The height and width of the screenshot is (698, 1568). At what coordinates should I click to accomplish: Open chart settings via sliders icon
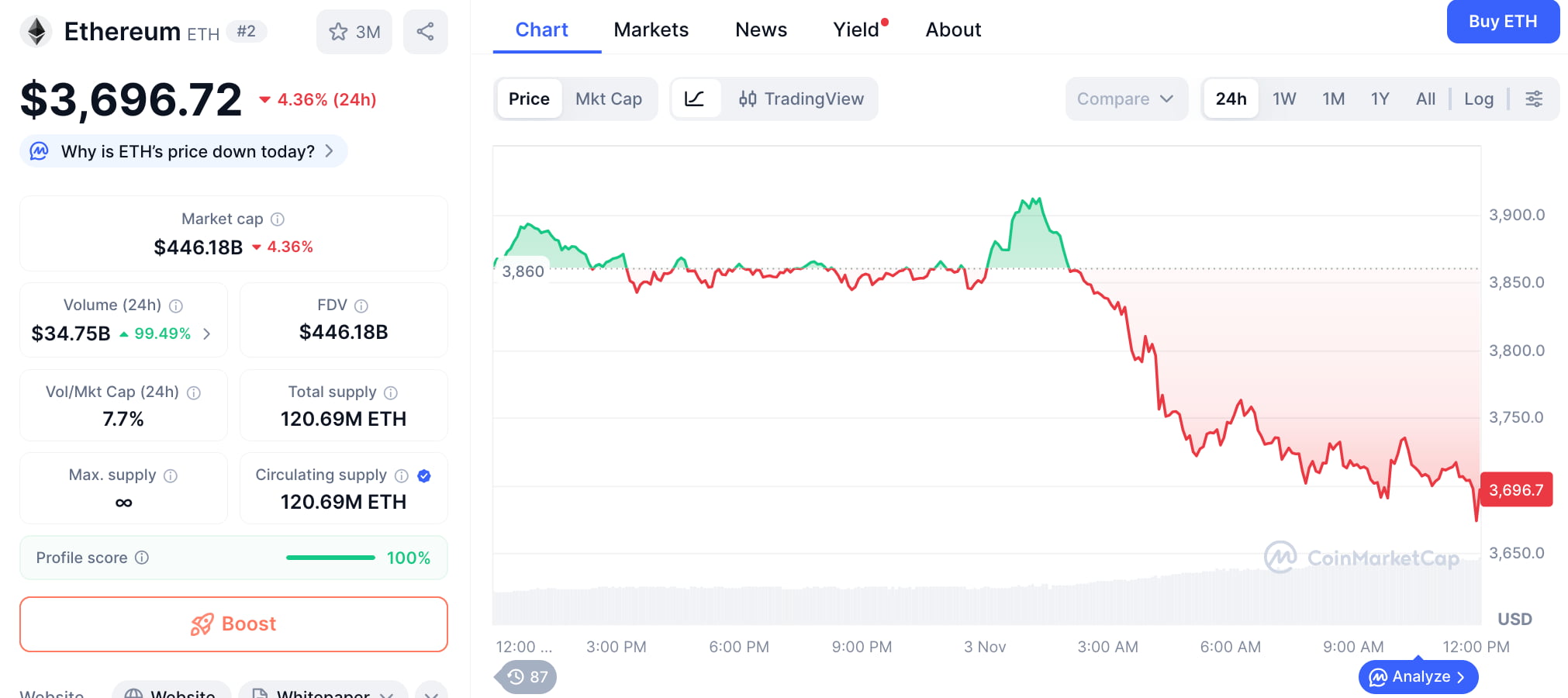coord(1534,98)
